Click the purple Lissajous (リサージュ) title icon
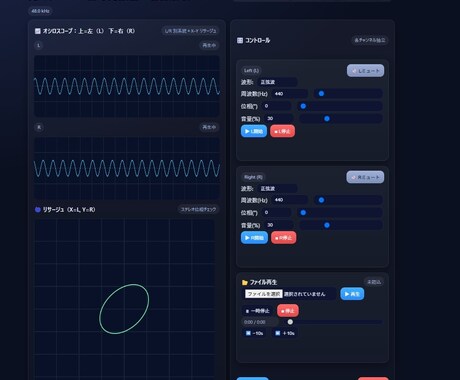460x380 pixels. coord(38,210)
